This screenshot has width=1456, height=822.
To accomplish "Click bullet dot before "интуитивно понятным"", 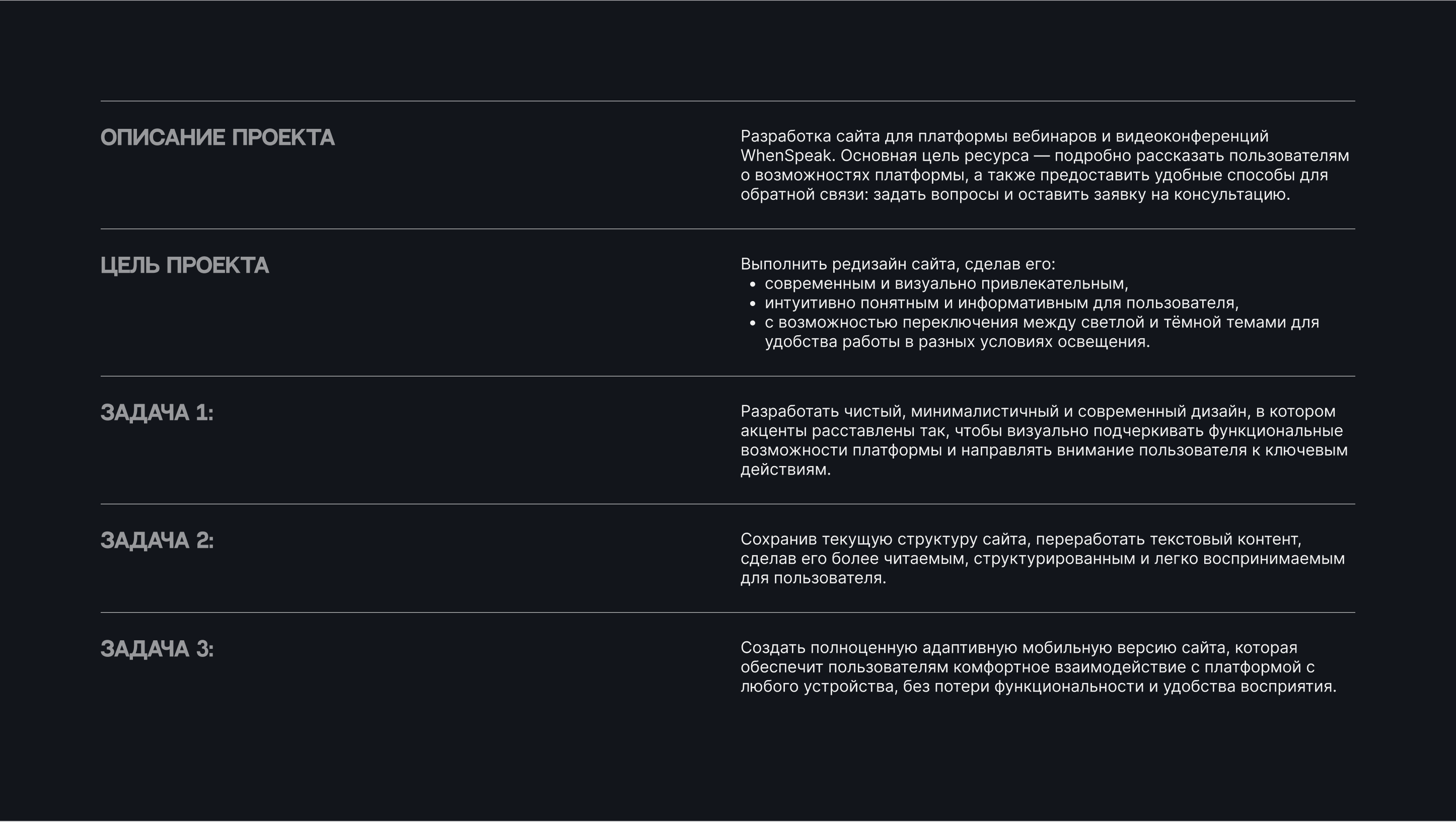I will click(752, 304).
